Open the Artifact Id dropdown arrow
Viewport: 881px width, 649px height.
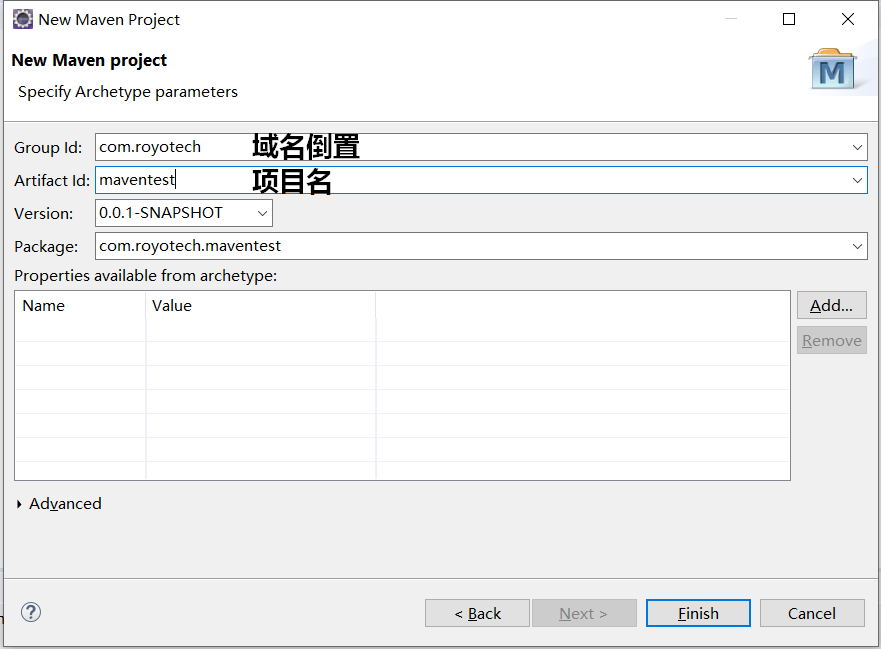click(857, 180)
